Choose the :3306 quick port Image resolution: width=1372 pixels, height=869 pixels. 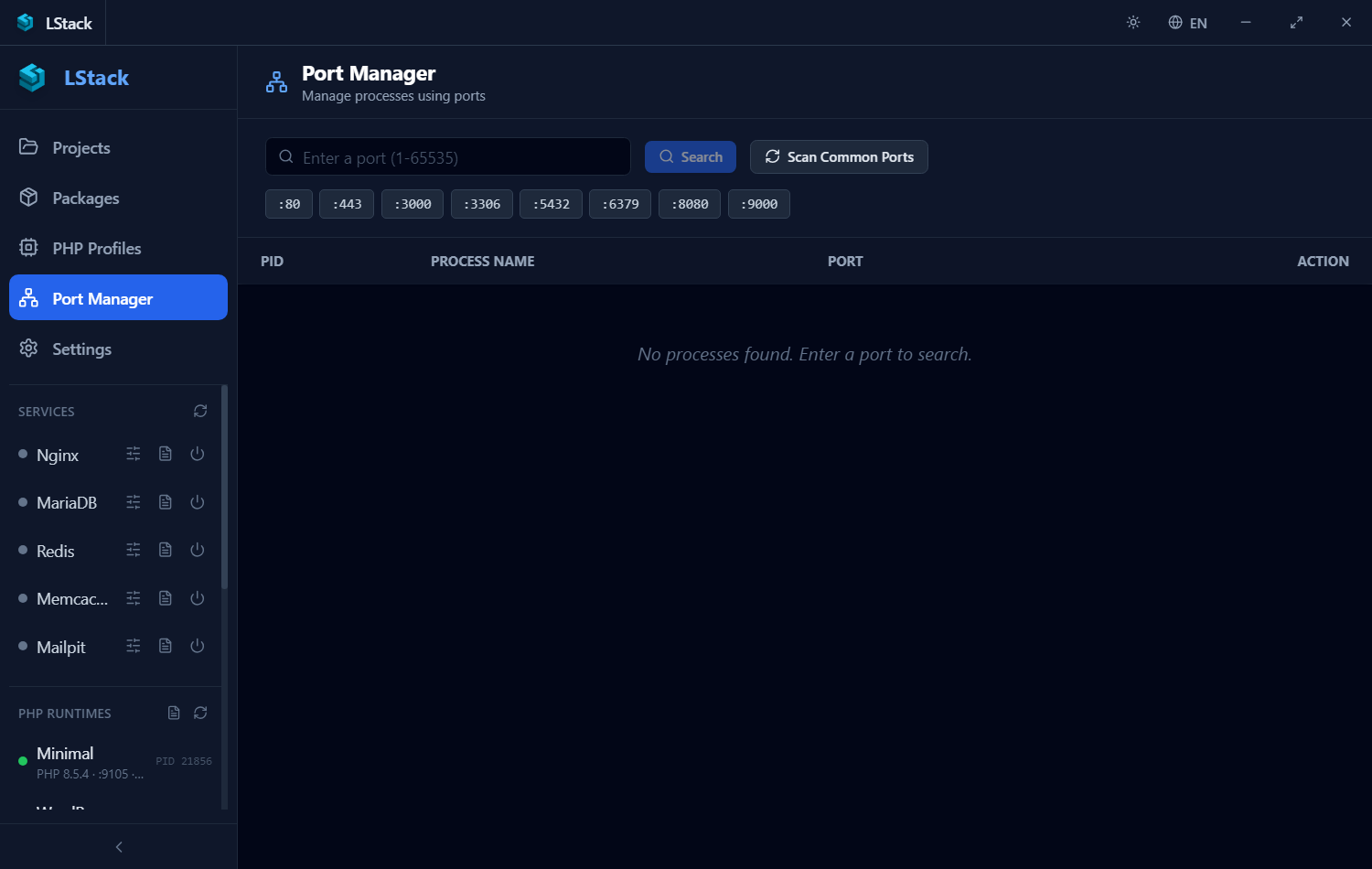pyautogui.click(x=482, y=204)
